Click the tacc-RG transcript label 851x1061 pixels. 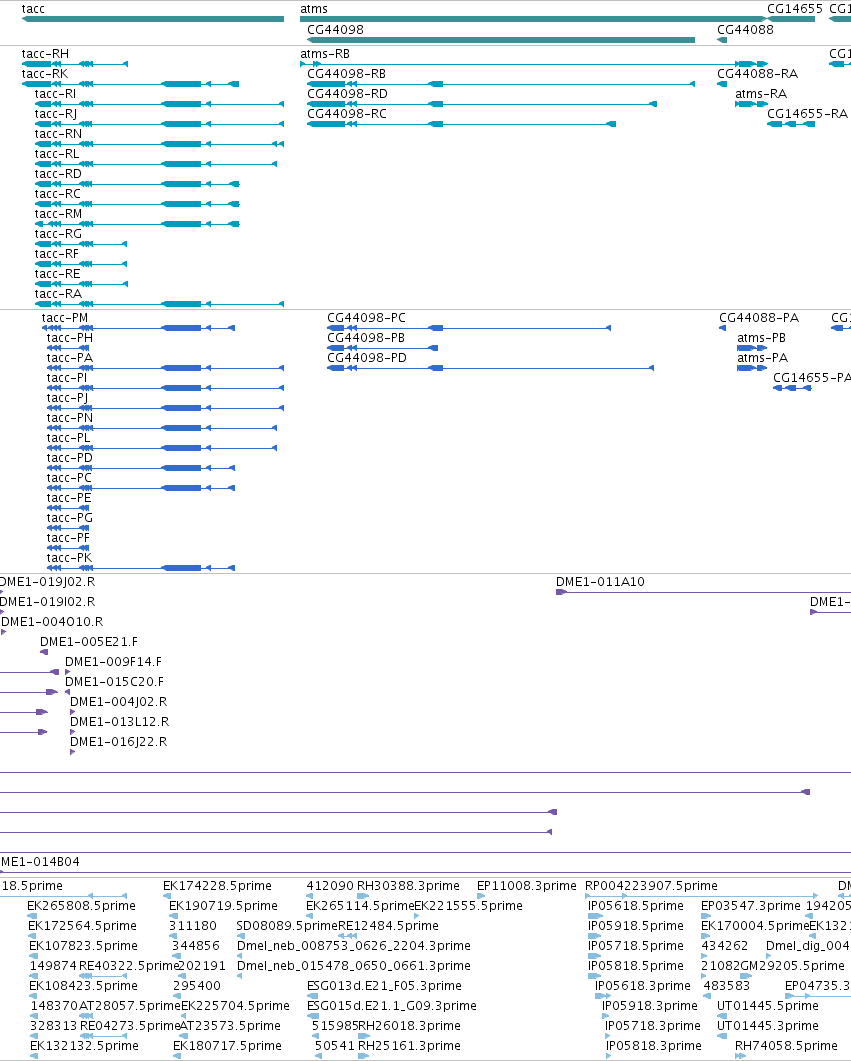click(58, 234)
